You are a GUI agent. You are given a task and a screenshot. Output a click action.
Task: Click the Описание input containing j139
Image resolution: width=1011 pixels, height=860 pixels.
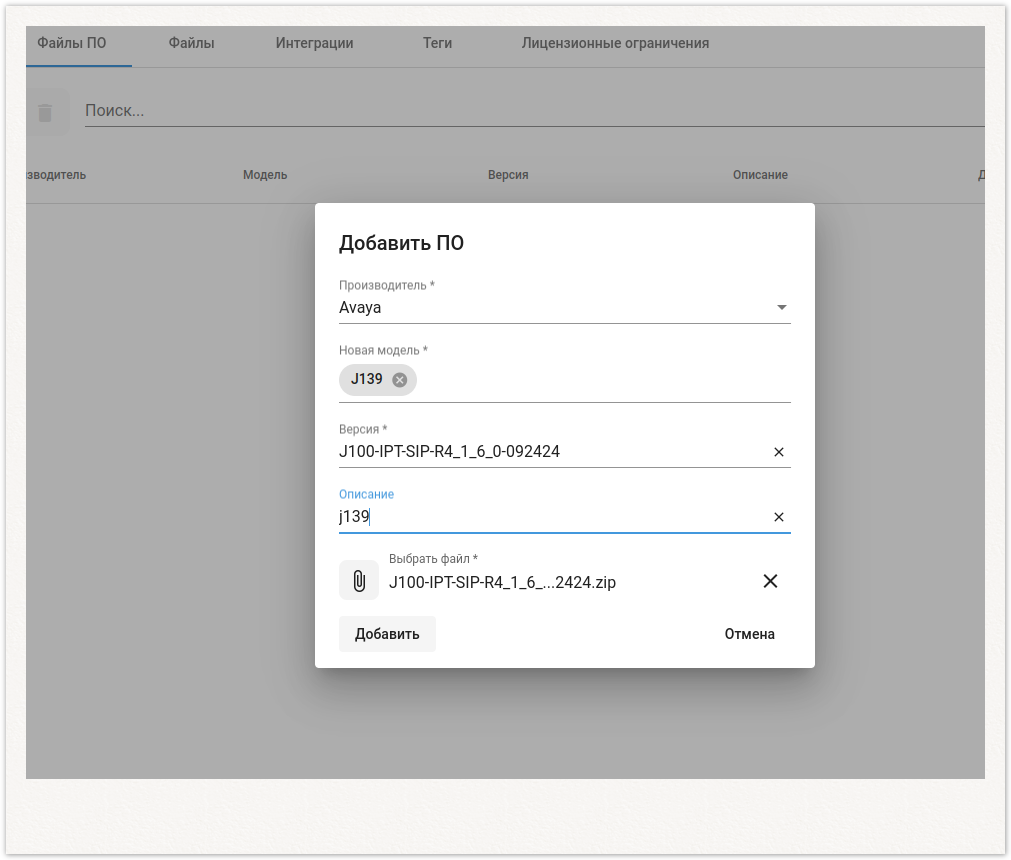(x=550, y=517)
